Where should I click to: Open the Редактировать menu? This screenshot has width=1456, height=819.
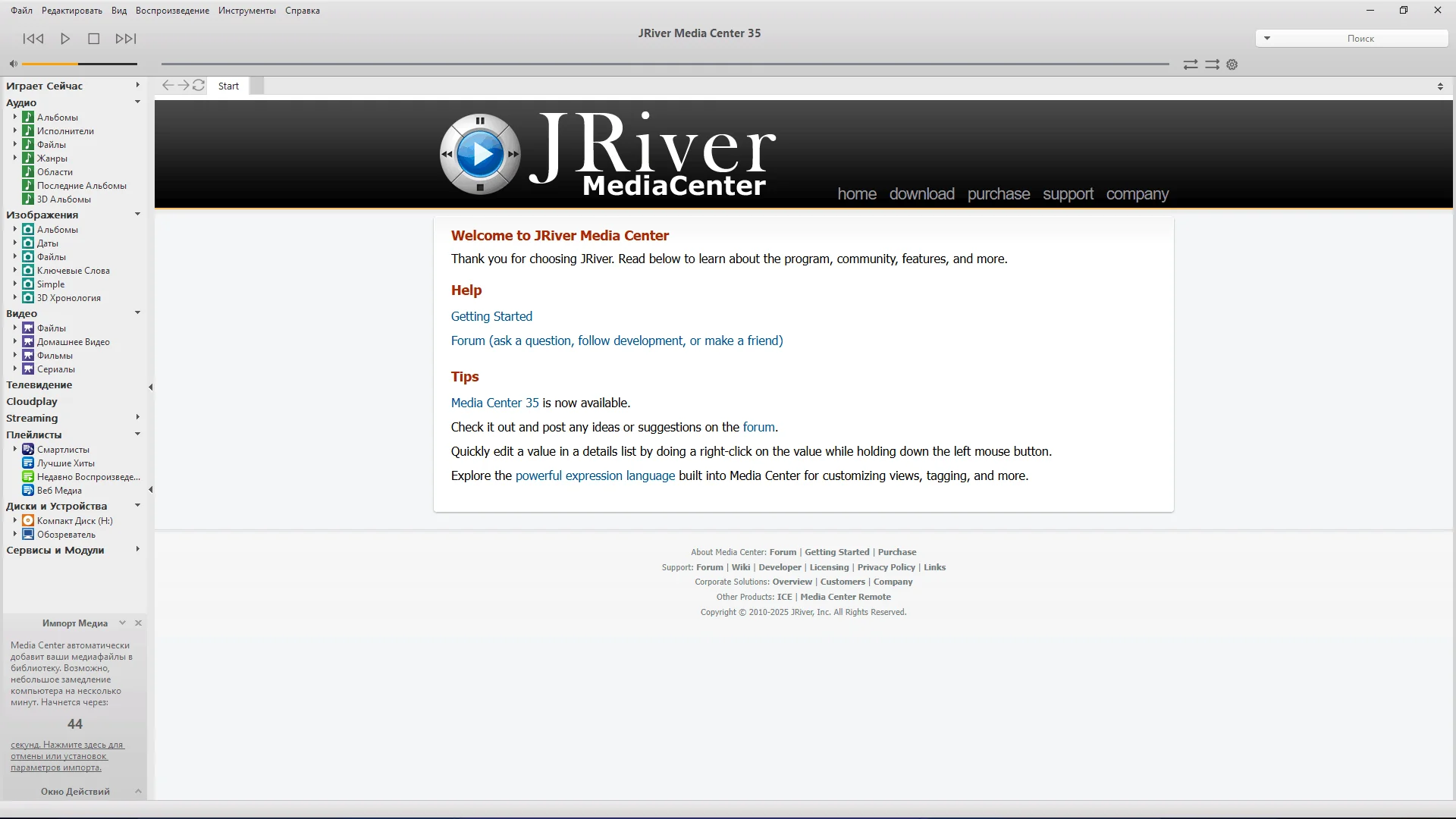(x=72, y=11)
